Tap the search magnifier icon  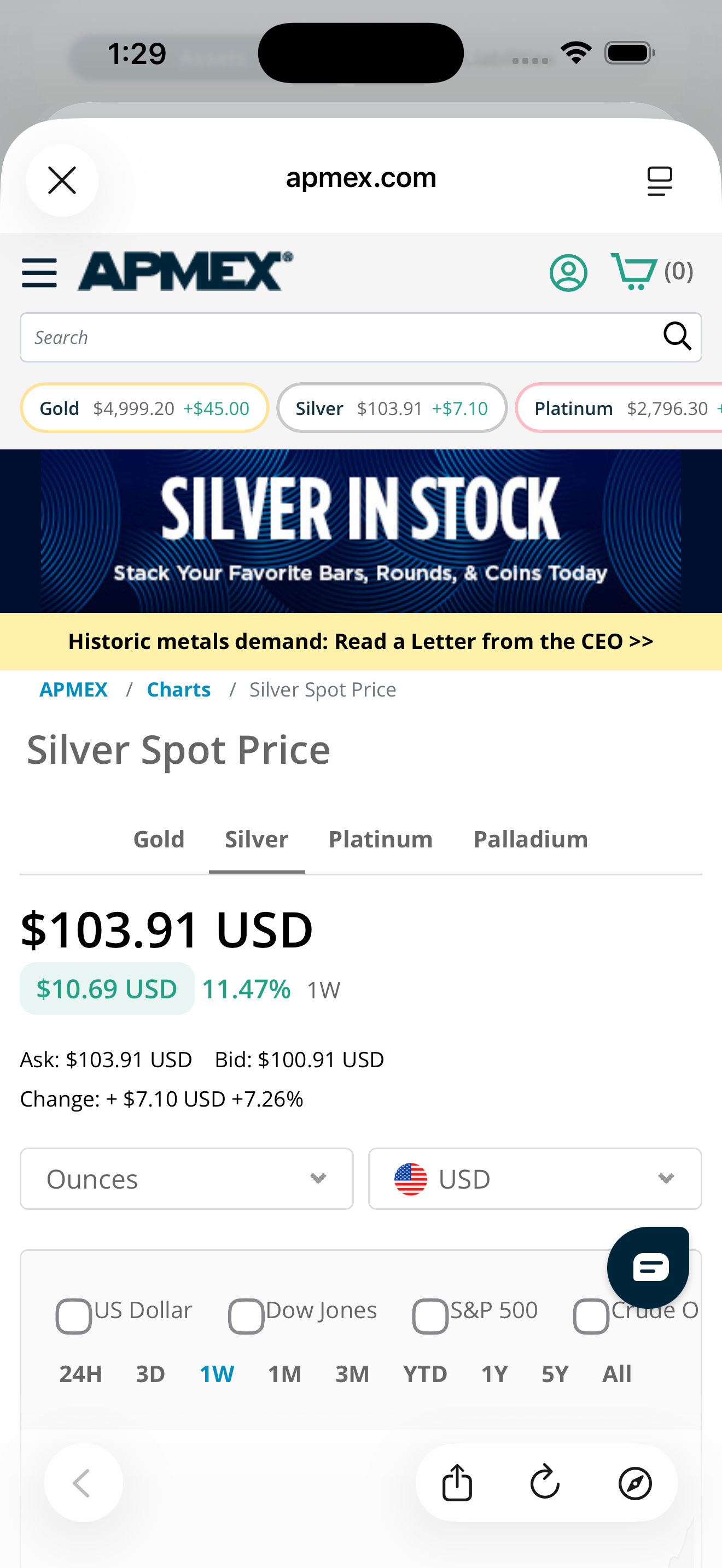pos(677,337)
